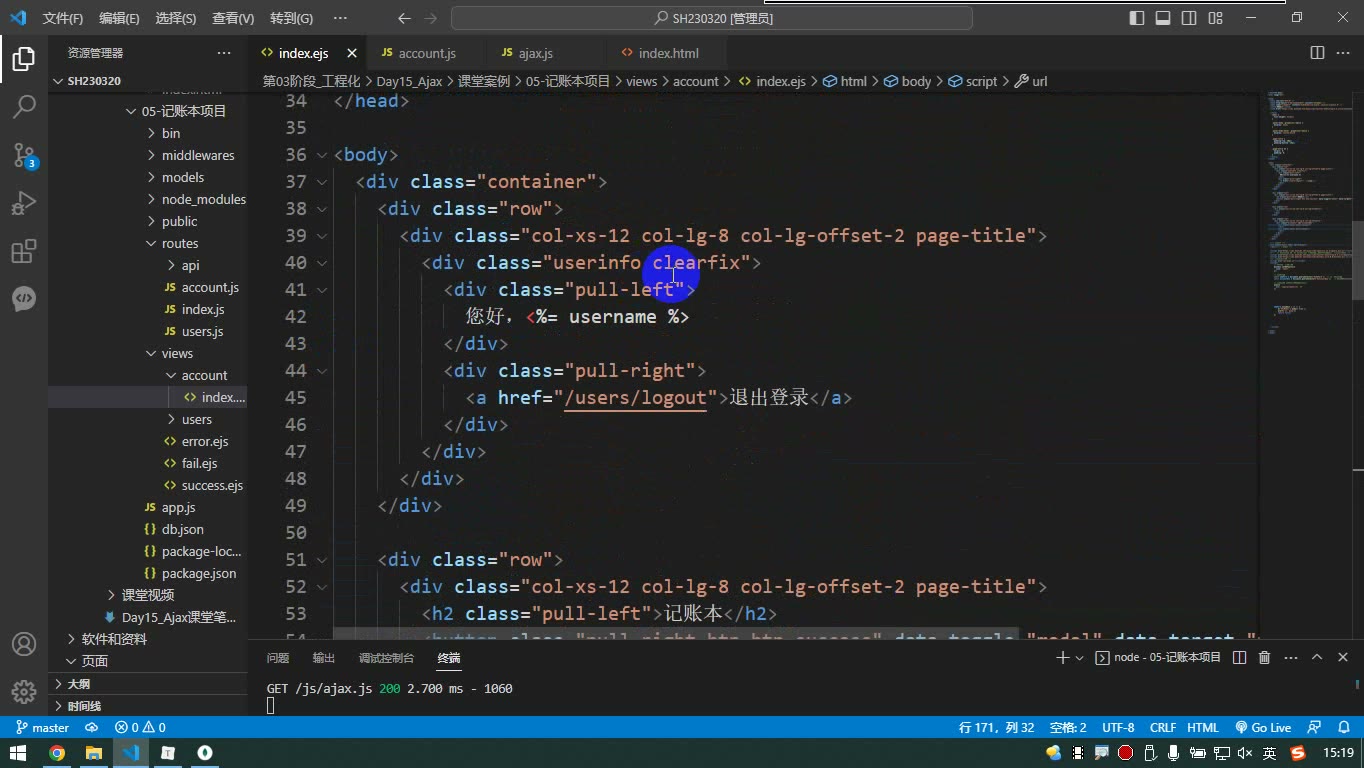Toggle primary side bar layout button
This screenshot has height=768, width=1364.
click(1137, 18)
